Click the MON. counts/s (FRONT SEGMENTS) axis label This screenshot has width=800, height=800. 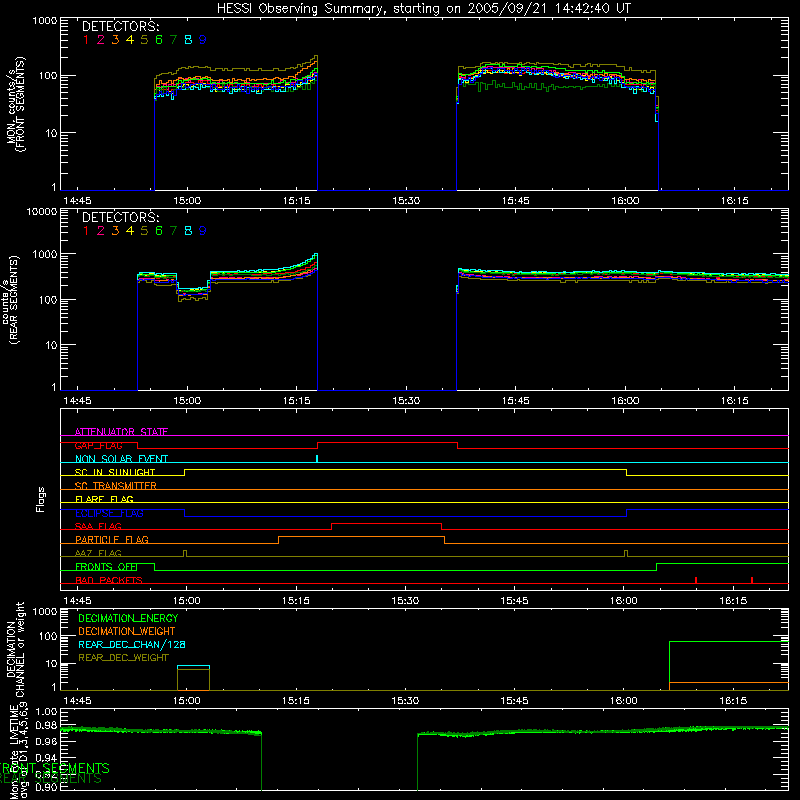tap(15, 105)
